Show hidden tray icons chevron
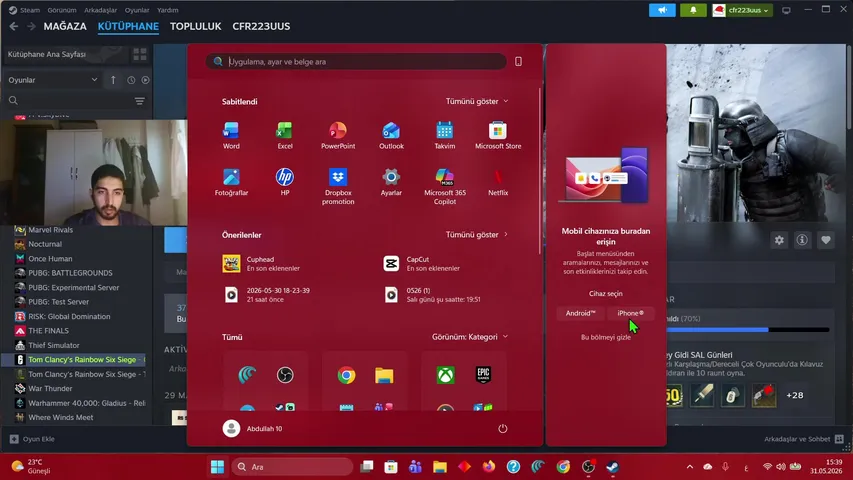Screen dimensions: 853x480 pos(690,467)
